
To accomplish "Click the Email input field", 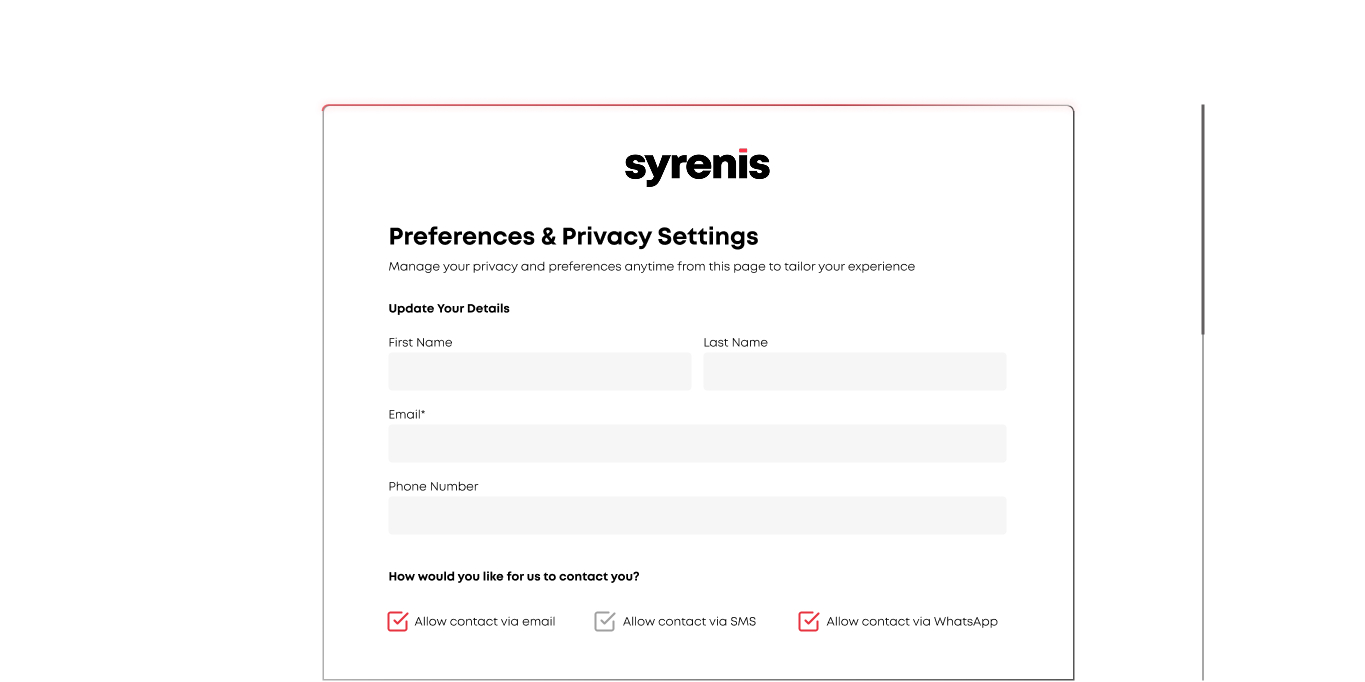I will (x=696, y=443).
